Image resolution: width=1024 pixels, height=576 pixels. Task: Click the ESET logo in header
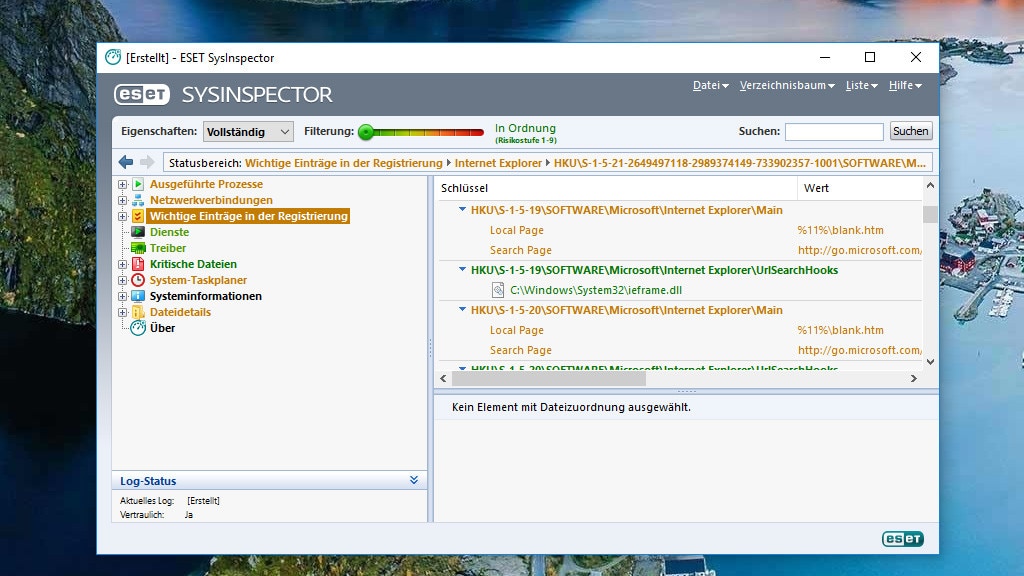click(142, 95)
